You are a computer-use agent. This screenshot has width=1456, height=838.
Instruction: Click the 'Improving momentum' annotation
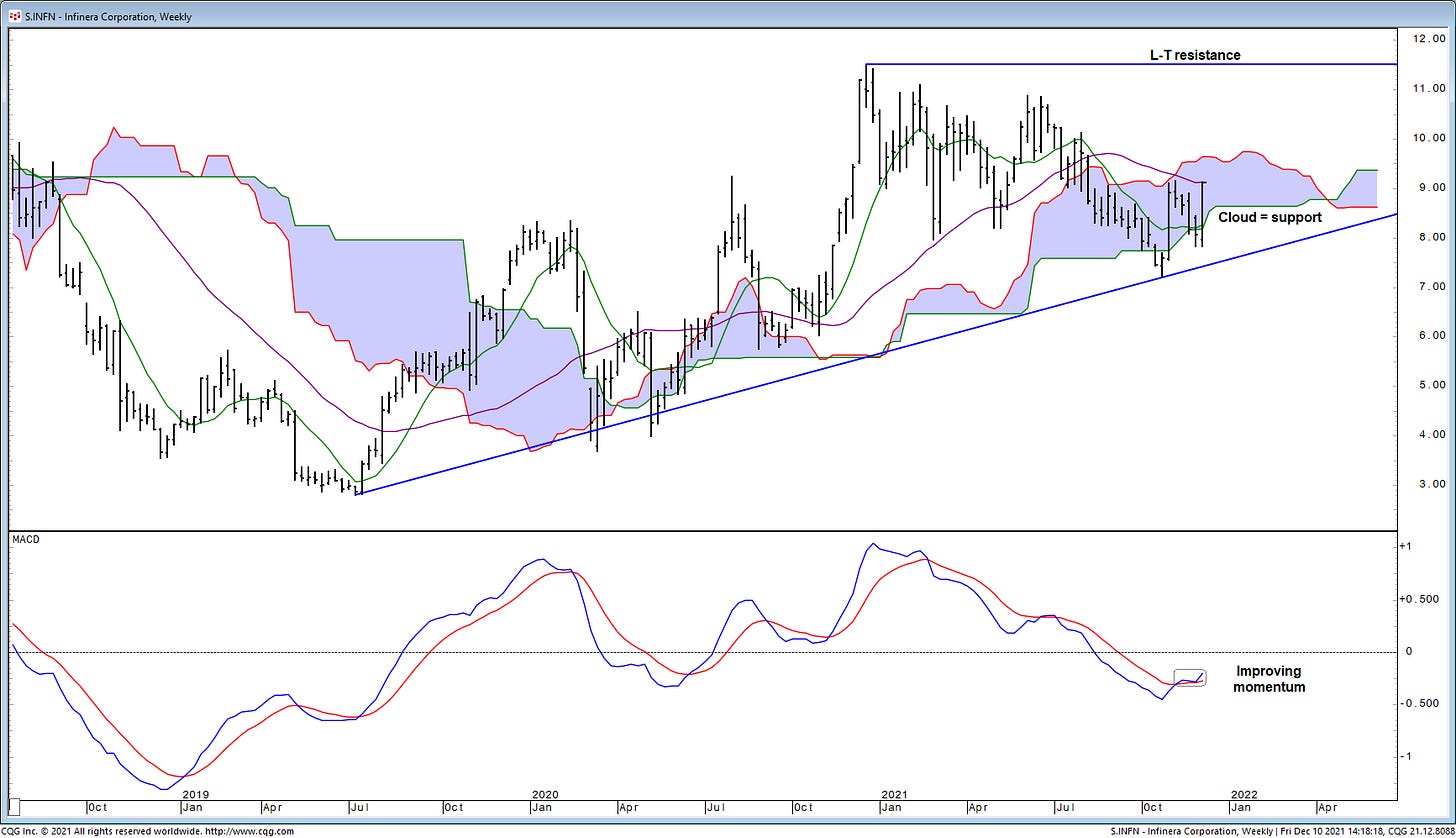pos(1269,679)
